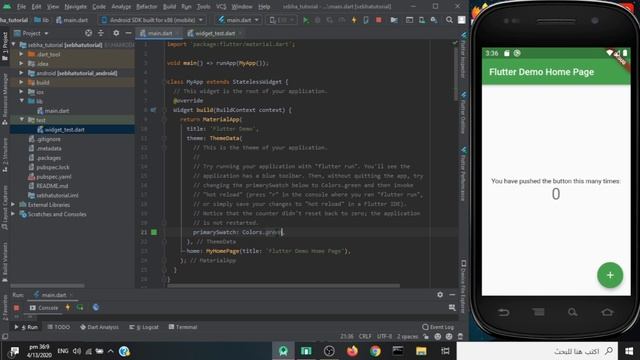Open the AVD Manager phone icon in toolbar
The width and height of the screenshot is (640, 360).
coord(421,20)
